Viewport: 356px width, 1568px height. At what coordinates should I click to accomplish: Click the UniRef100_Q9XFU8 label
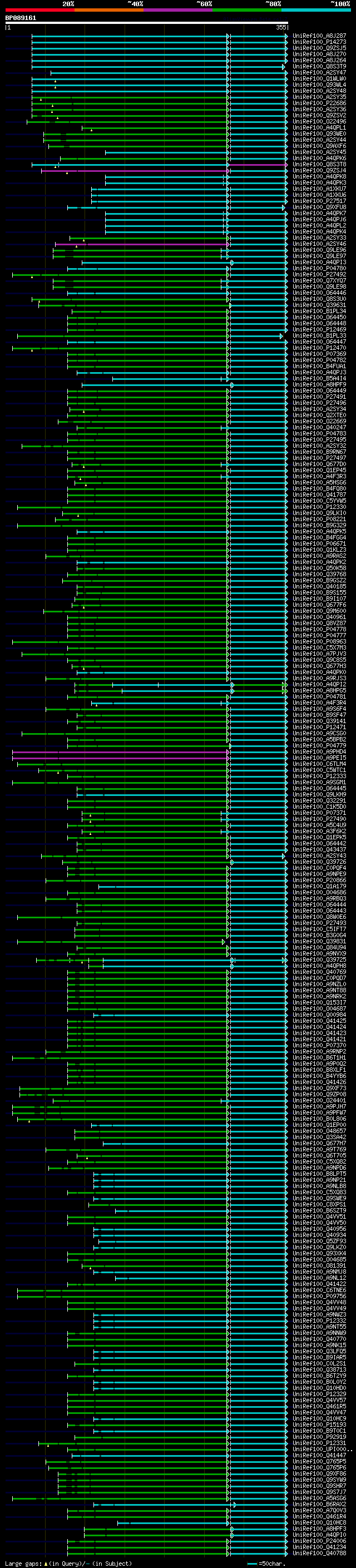(x=319, y=207)
